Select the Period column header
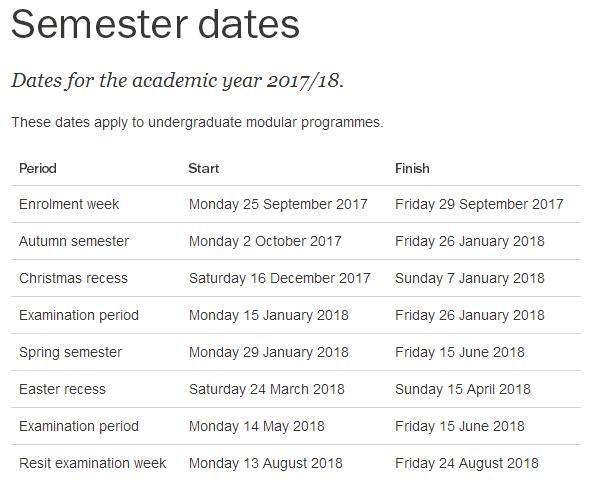The image size is (589, 494). [x=38, y=168]
